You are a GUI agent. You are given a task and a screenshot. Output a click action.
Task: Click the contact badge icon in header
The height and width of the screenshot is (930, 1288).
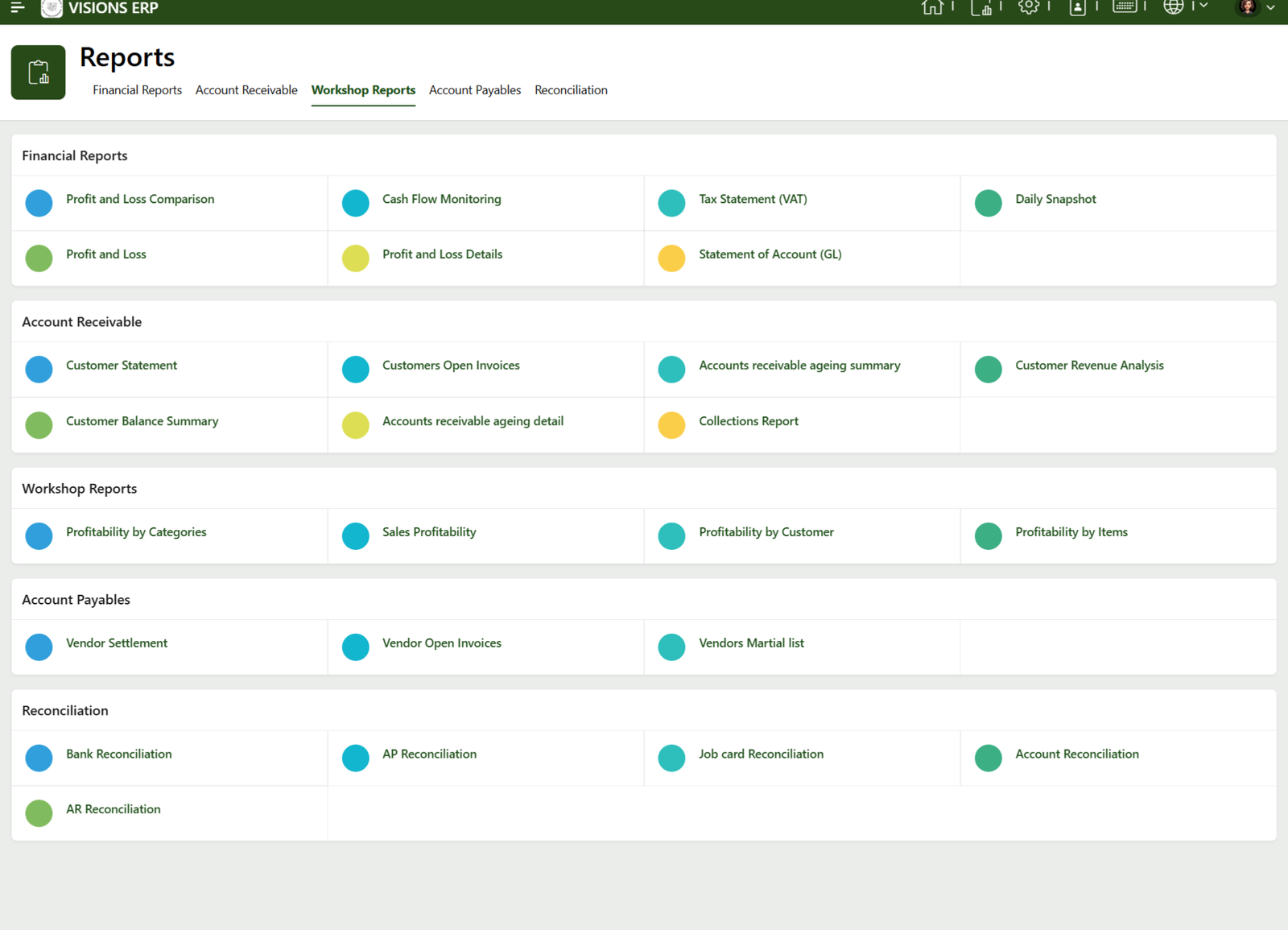pyautogui.click(x=1077, y=8)
